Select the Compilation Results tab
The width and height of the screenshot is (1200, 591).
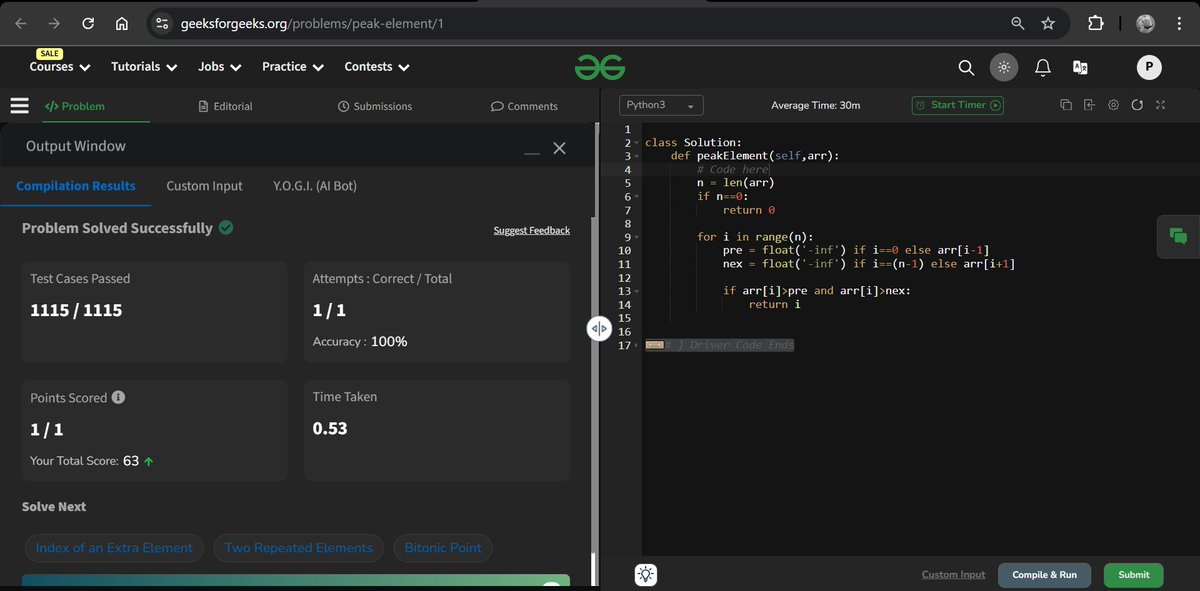[76, 186]
